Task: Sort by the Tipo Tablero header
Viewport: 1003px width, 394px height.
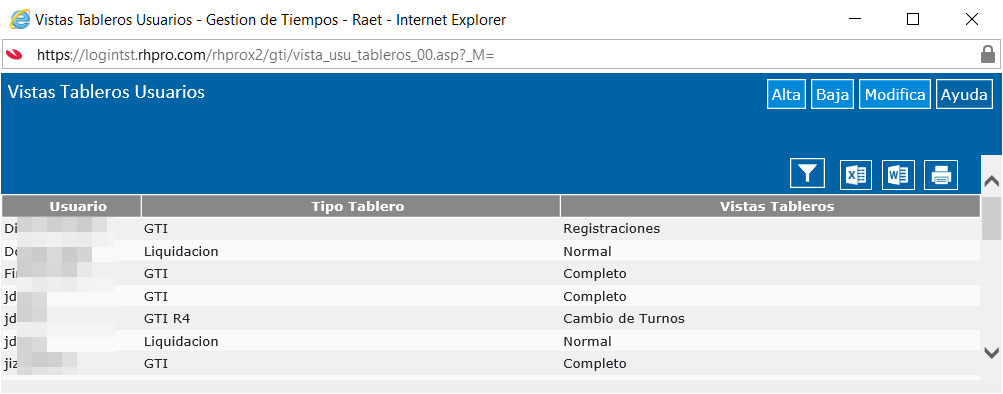Action: point(351,207)
